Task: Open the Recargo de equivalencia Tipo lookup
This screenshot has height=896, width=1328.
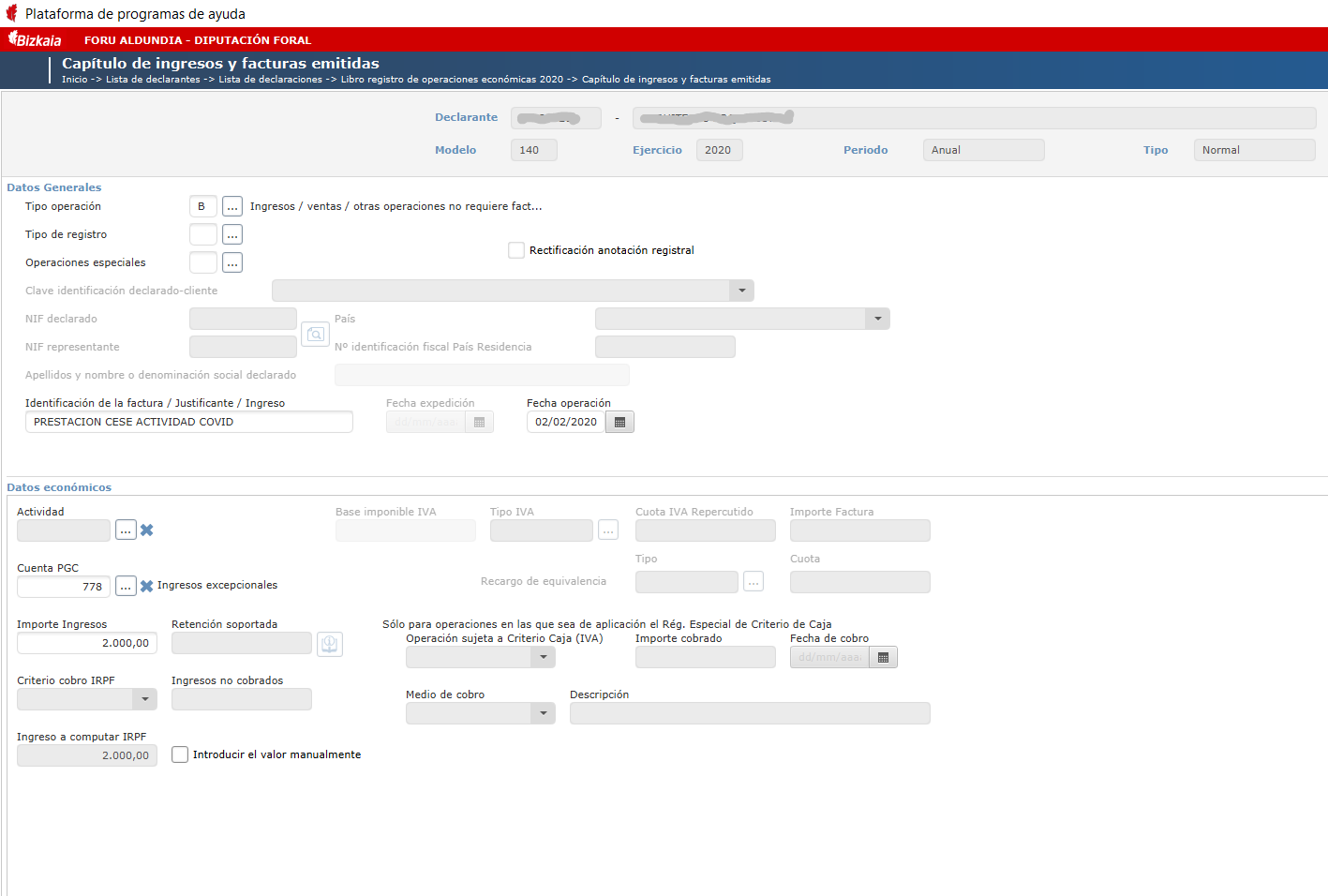Action: [754, 582]
